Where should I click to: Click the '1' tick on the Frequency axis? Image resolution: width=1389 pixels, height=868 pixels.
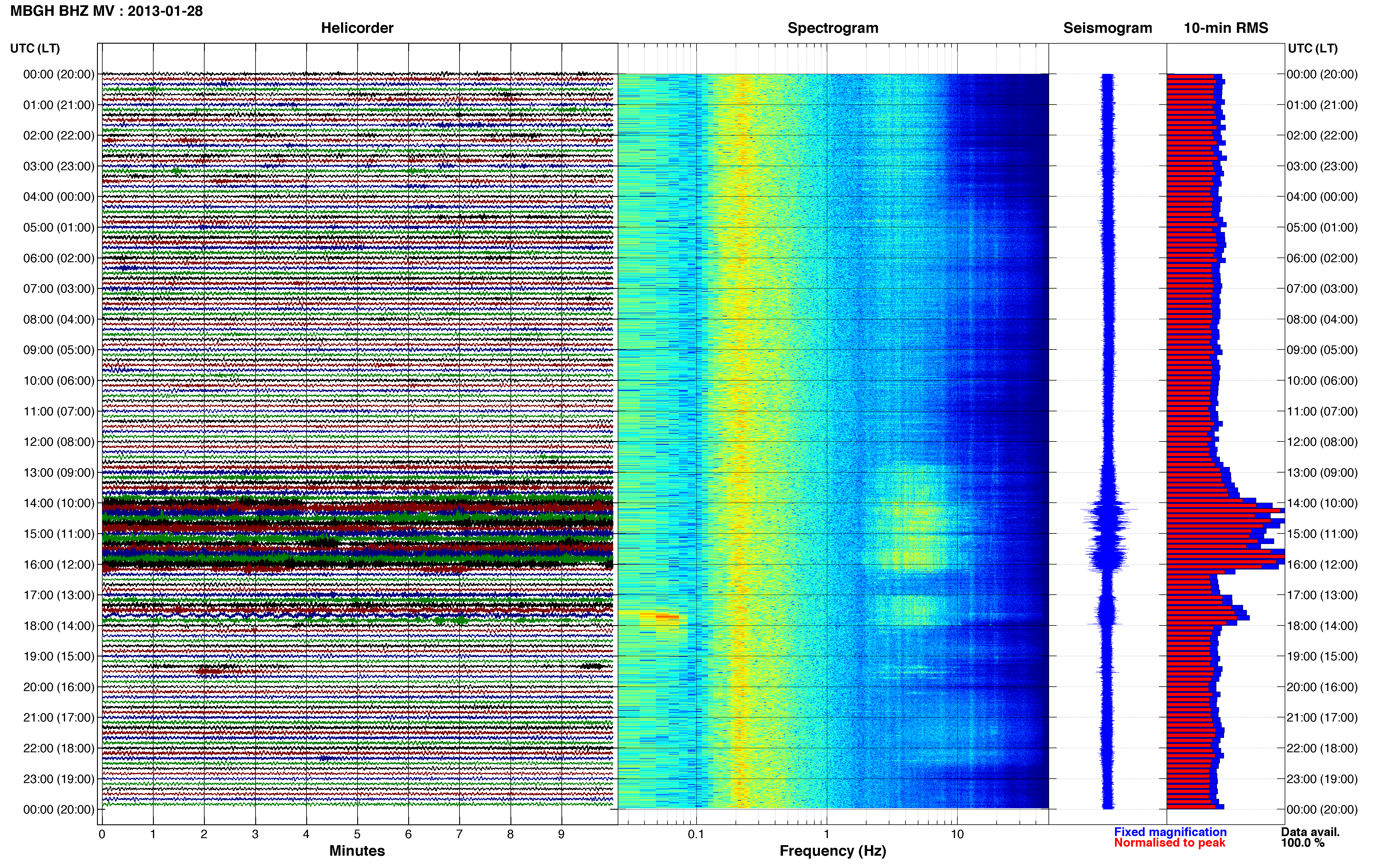click(x=826, y=834)
